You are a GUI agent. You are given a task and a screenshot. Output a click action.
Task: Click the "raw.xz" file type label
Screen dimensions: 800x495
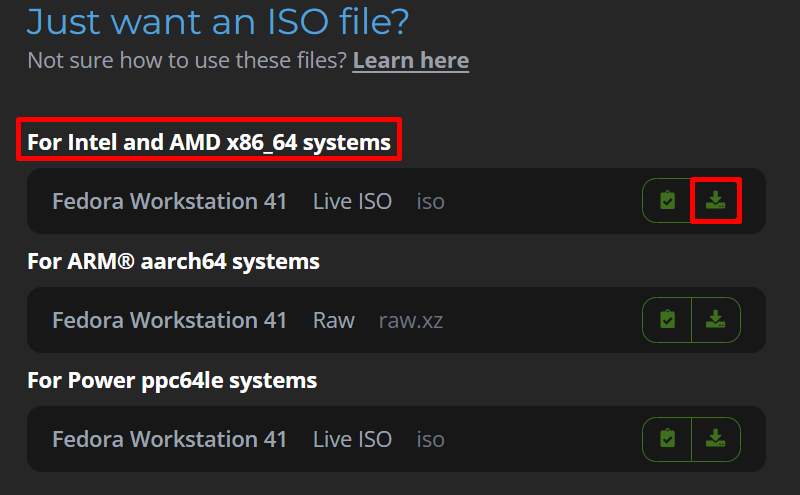(411, 321)
